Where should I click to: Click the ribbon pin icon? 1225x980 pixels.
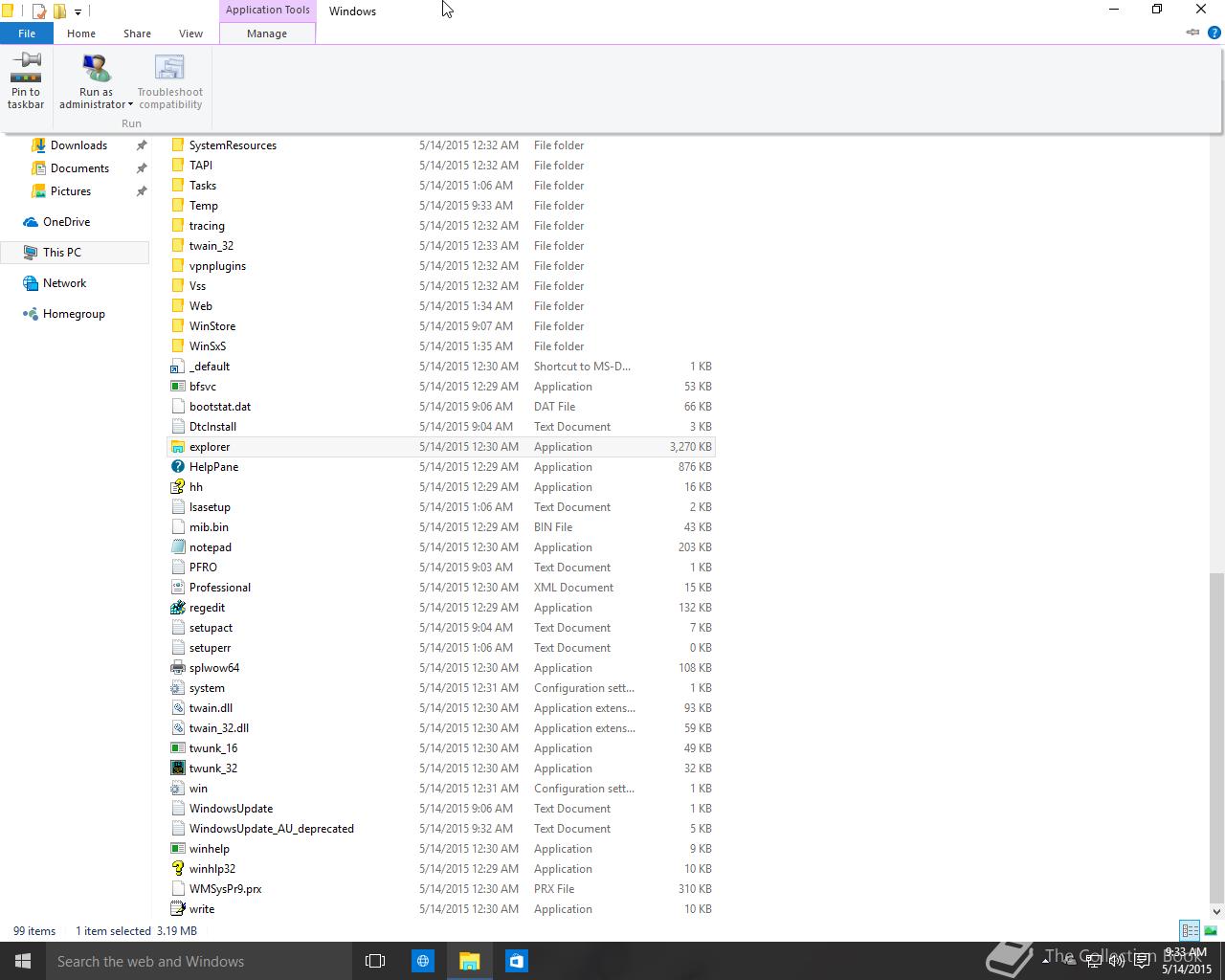1192,33
